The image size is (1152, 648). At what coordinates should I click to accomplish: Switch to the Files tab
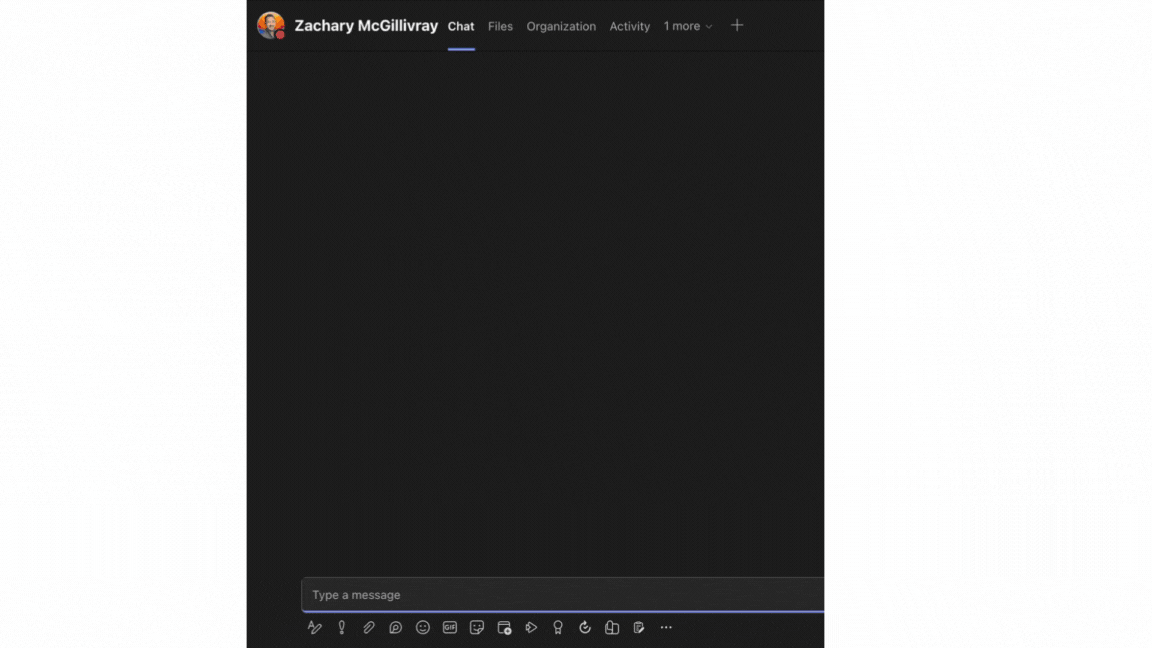click(x=500, y=26)
